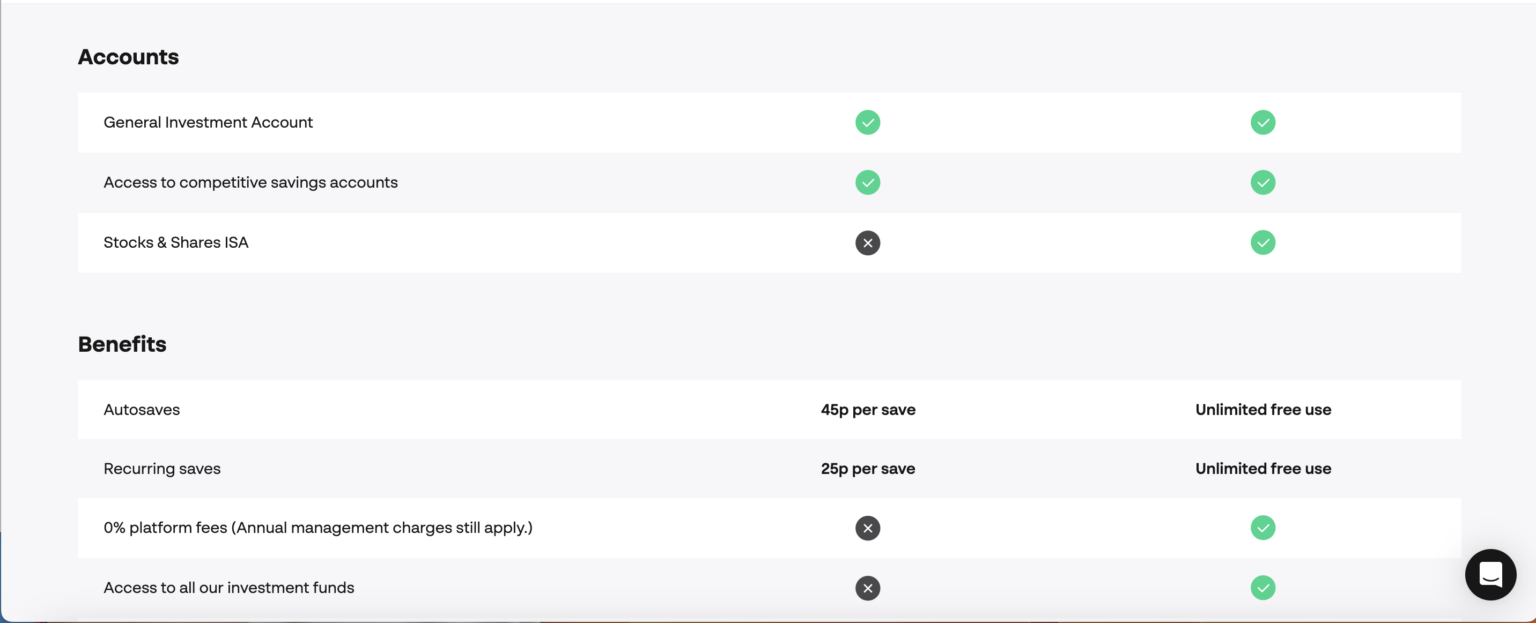Toggle the check in the savings accounts row, right column

(1263, 182)
